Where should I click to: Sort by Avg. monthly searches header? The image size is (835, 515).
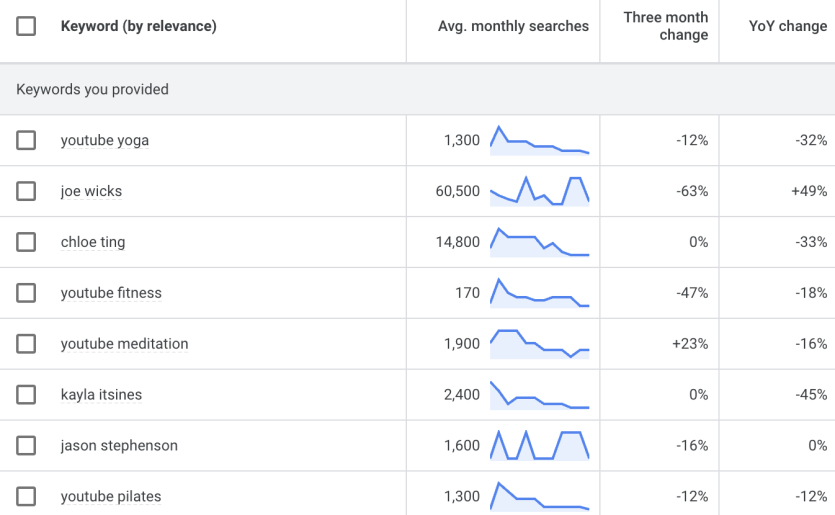point(513,26)
